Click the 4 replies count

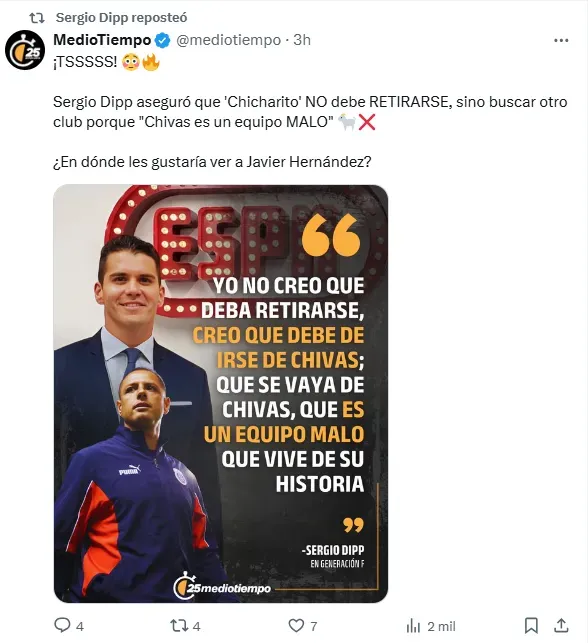80,626
